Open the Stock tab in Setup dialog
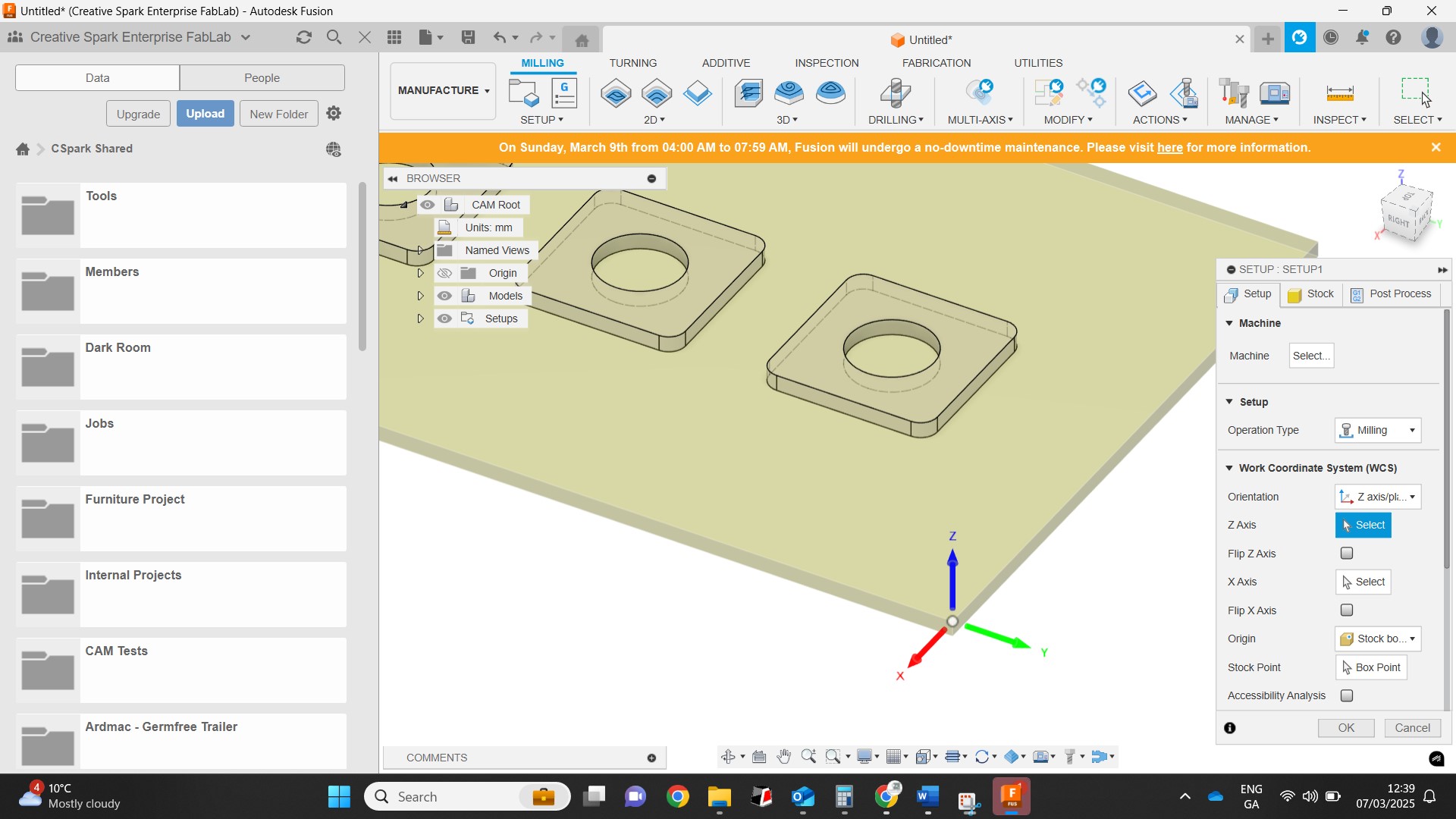 click(1311, 294)
